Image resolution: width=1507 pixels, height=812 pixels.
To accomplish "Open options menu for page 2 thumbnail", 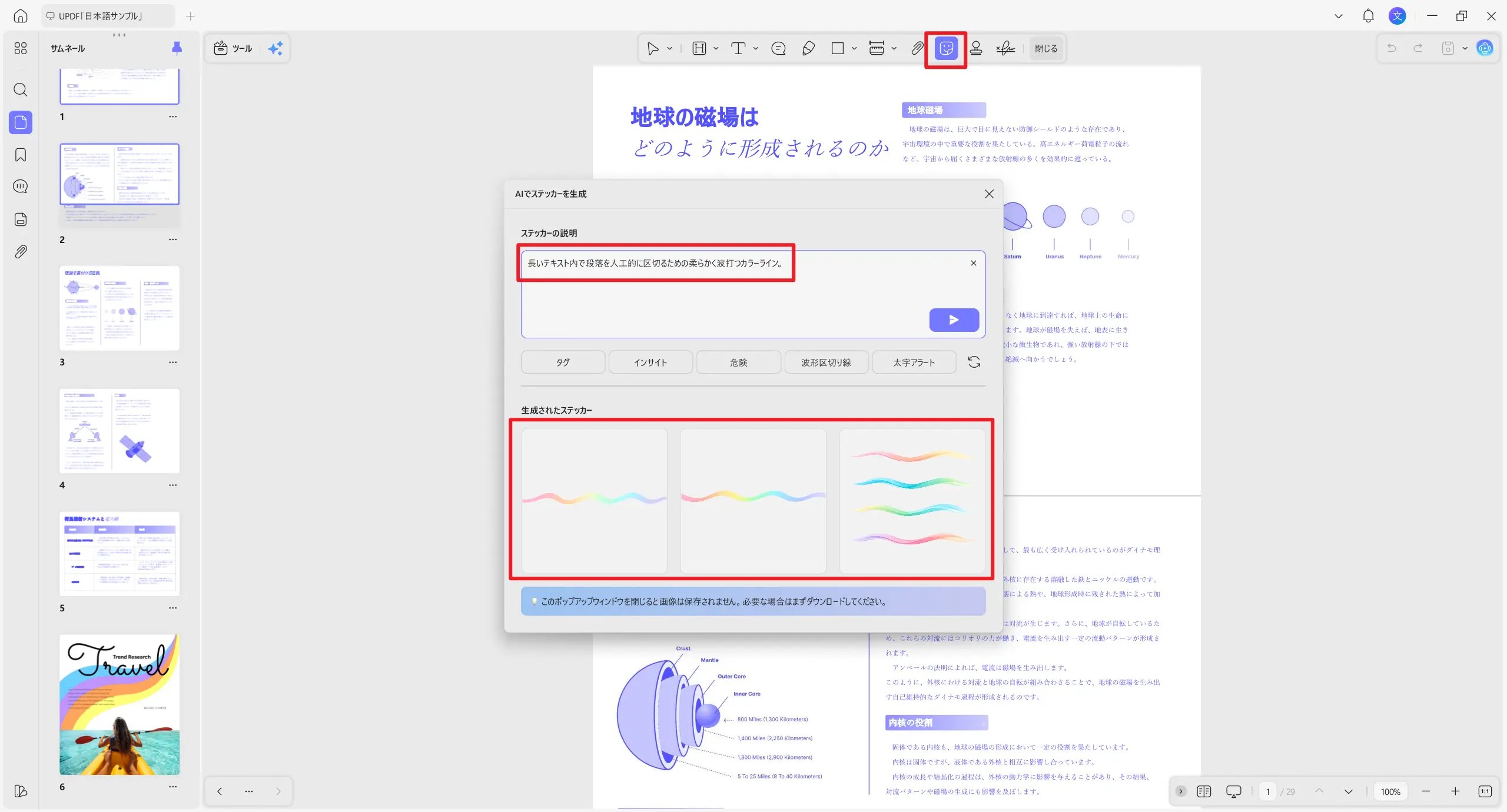I will point(172,239).
